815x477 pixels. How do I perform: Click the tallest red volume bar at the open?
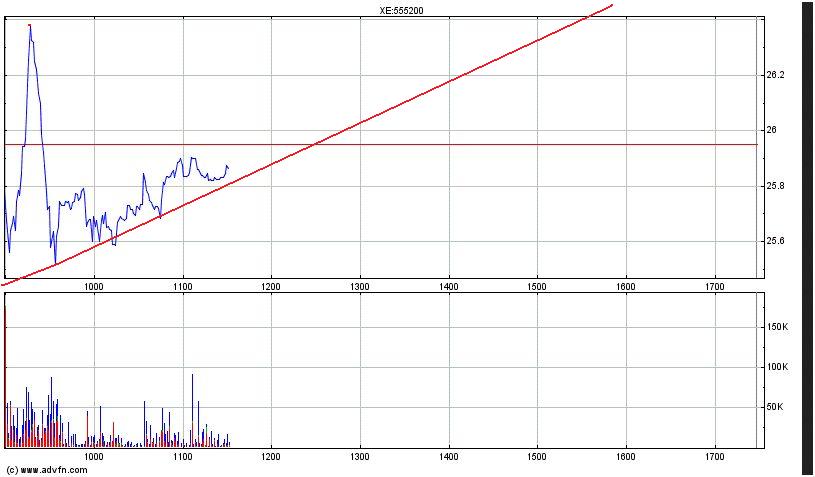(6, 377)
